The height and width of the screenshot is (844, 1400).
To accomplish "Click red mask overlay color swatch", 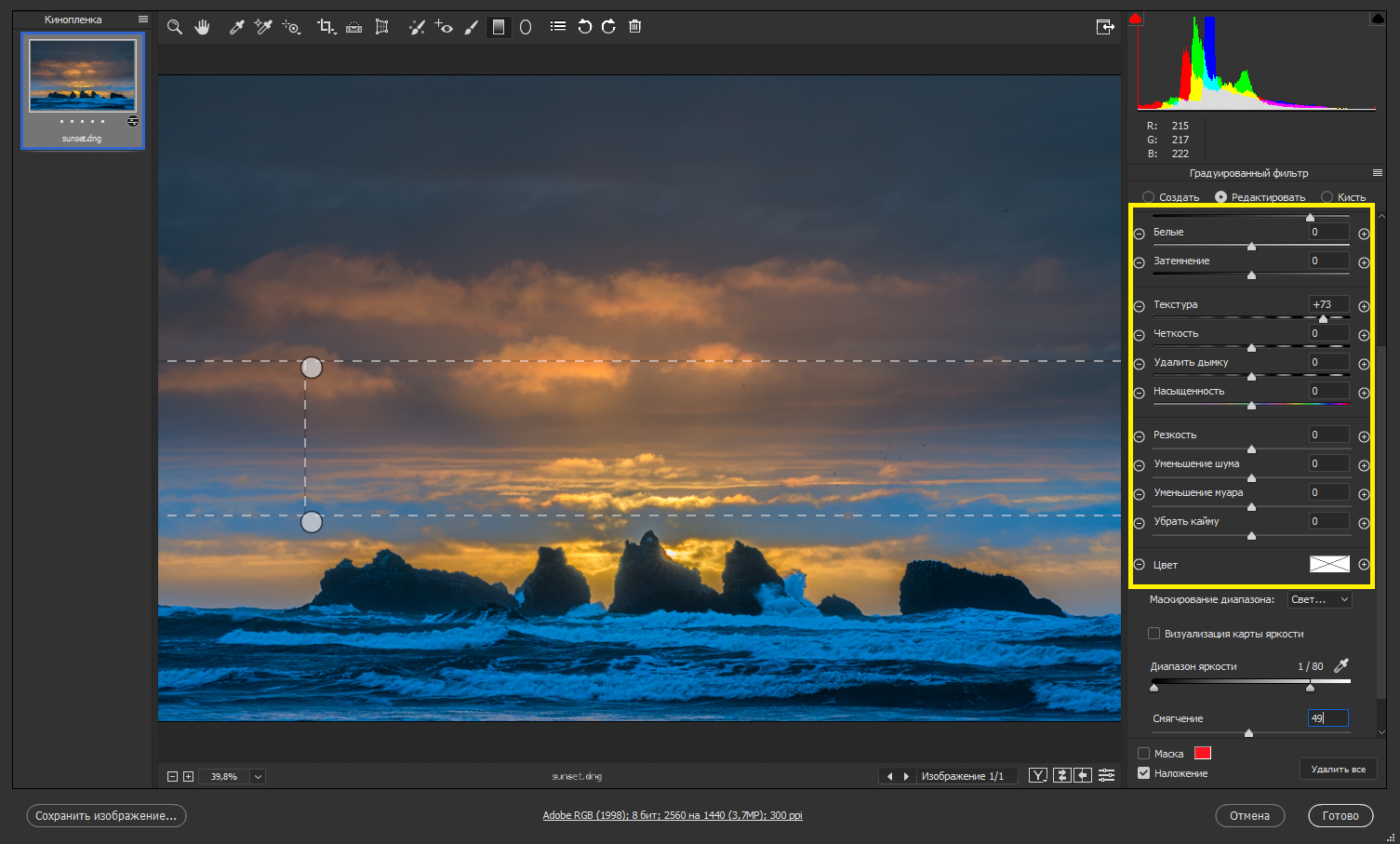I will tap(1203, 754).
